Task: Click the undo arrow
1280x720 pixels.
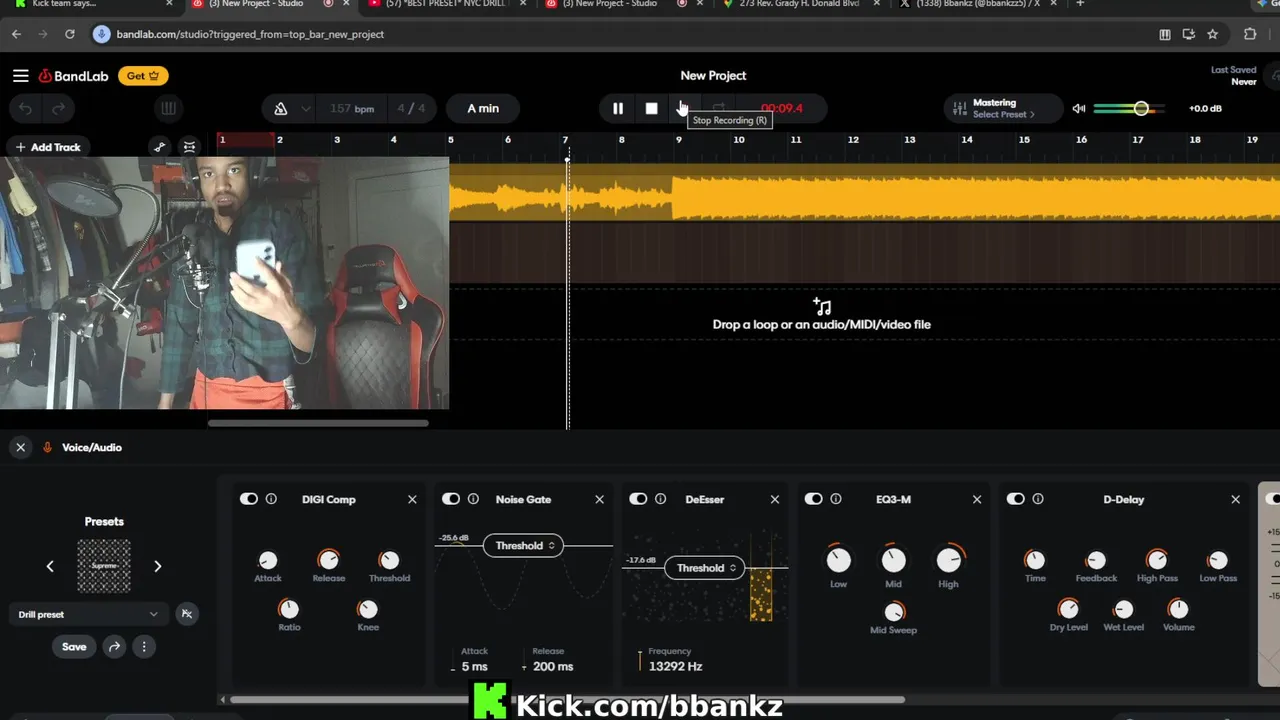Action: [x=26, y=108]
